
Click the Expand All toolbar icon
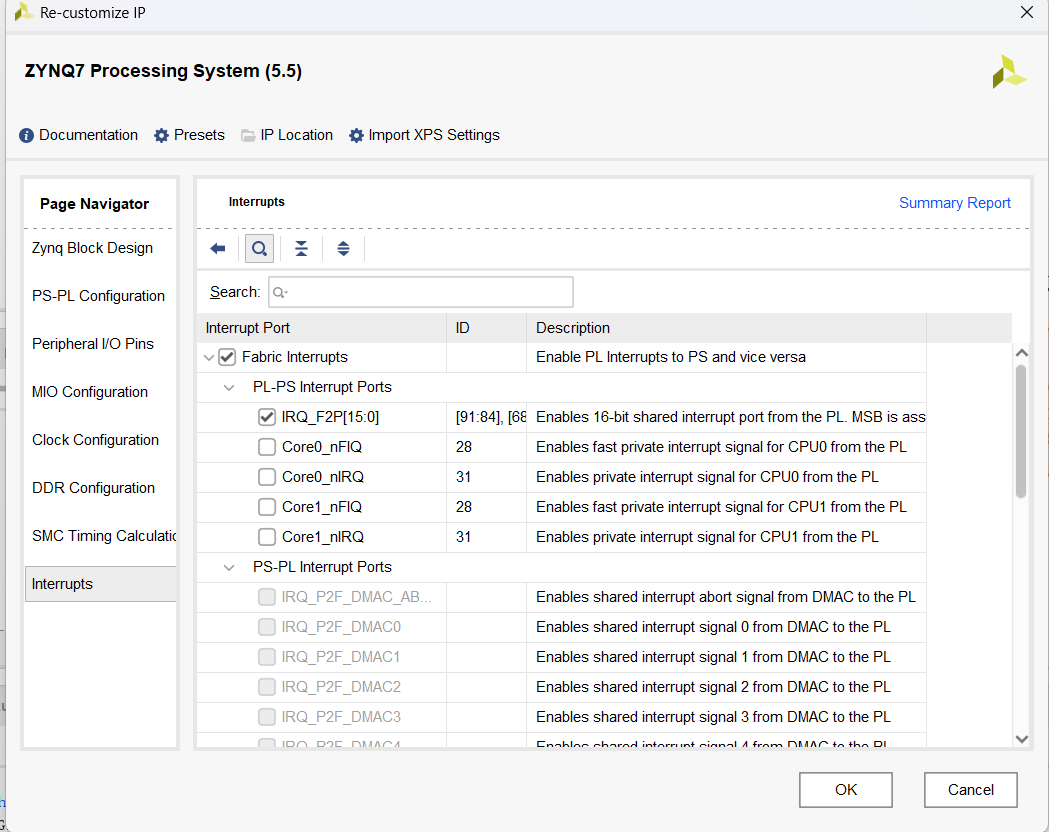click(343, 249)
